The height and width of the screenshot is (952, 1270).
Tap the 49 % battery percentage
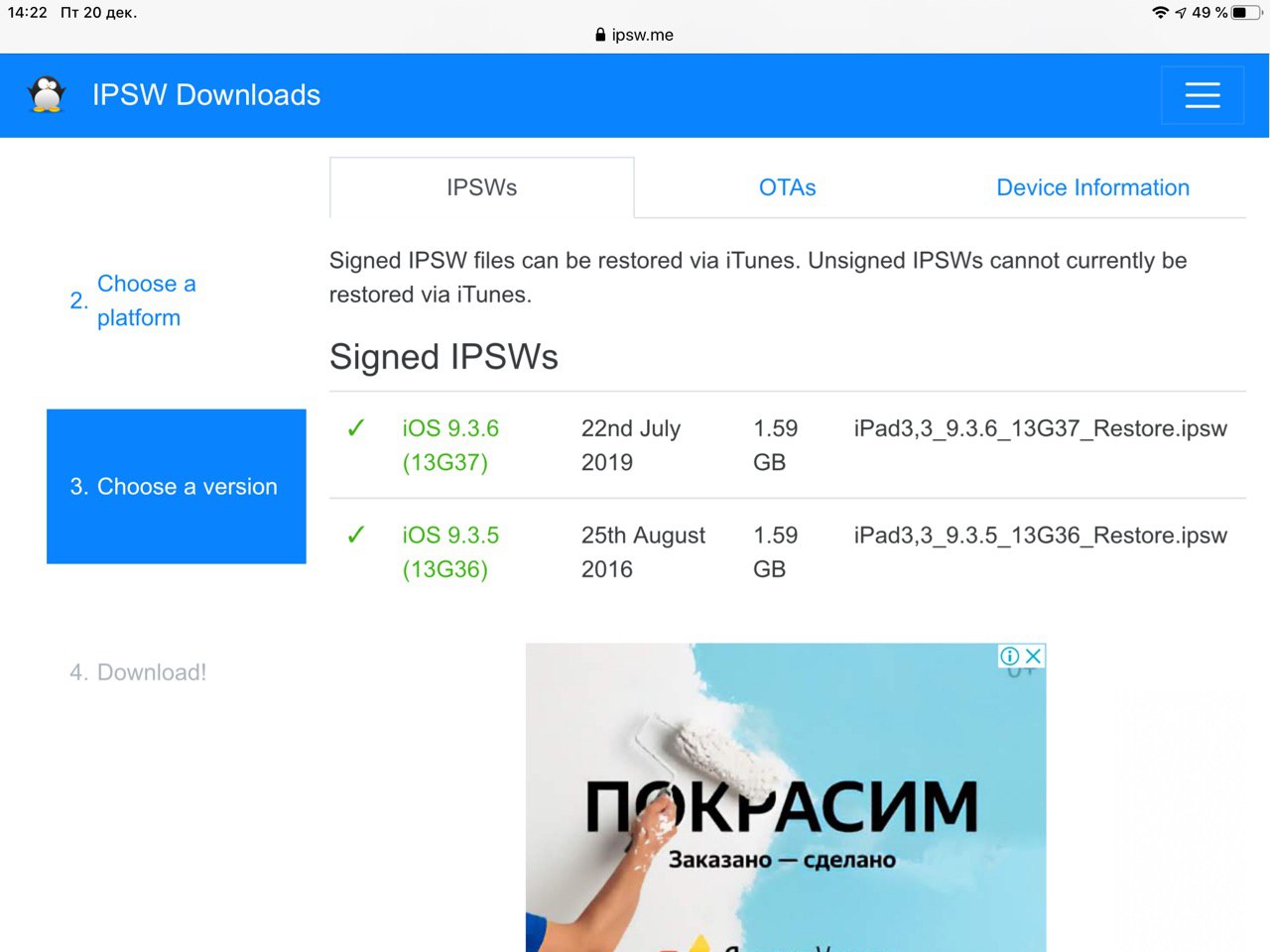[1209, 13]
